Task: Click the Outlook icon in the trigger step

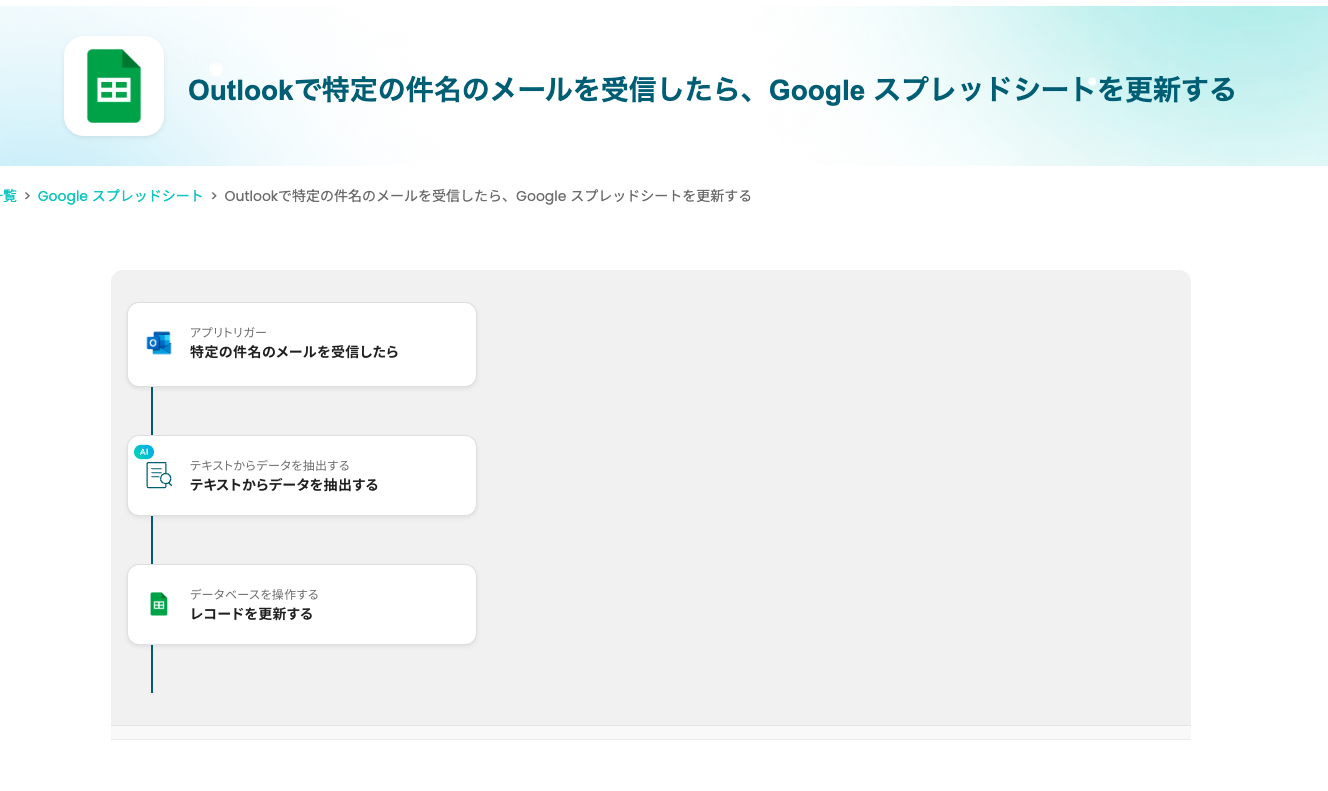Action: tap(159, 343)
